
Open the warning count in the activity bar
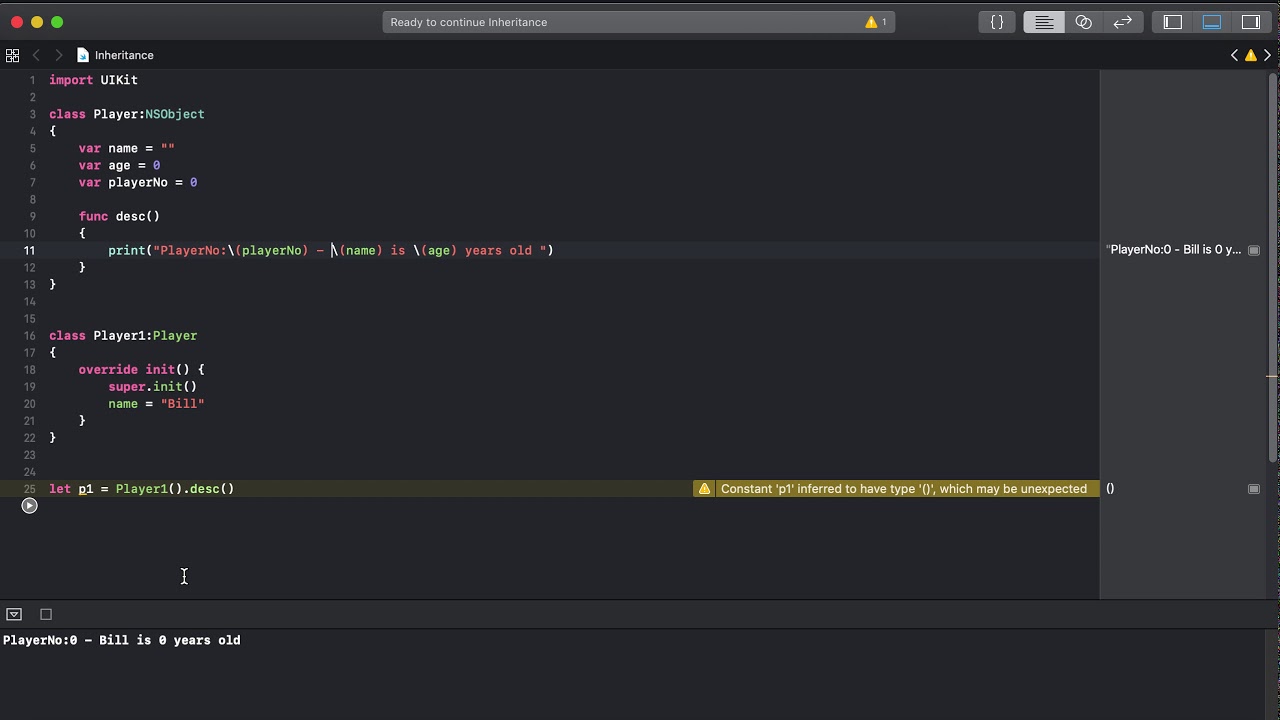click(876, 22)
